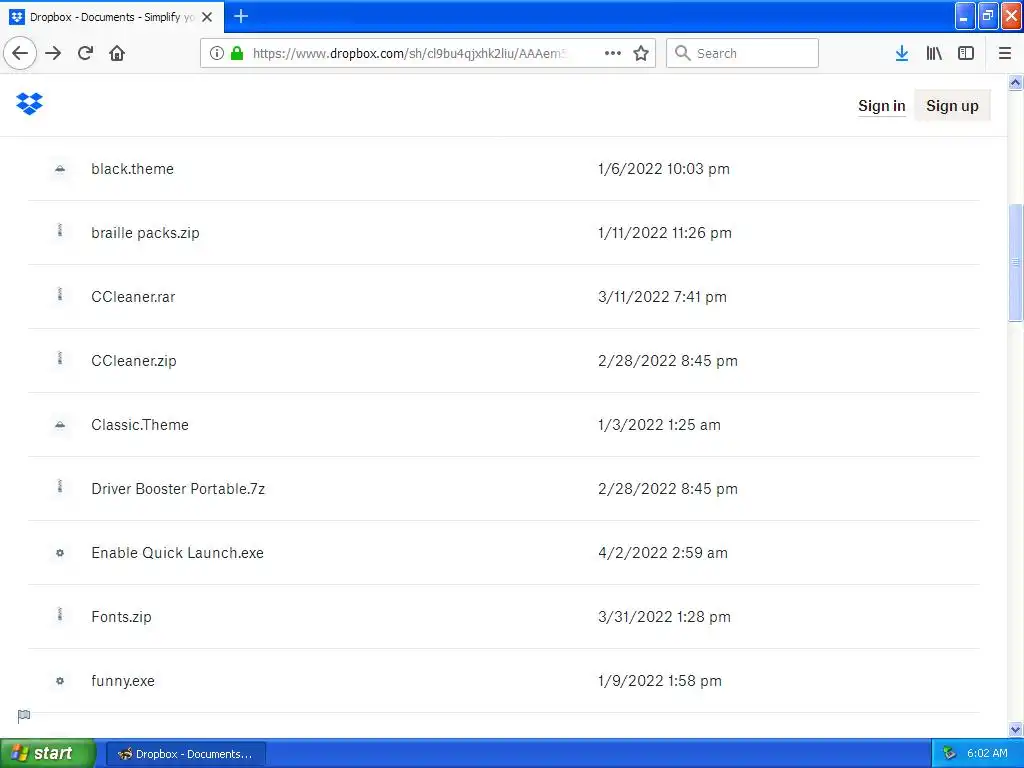Click the date 1/9/2022 1:58 pm

tap(660, 681)
